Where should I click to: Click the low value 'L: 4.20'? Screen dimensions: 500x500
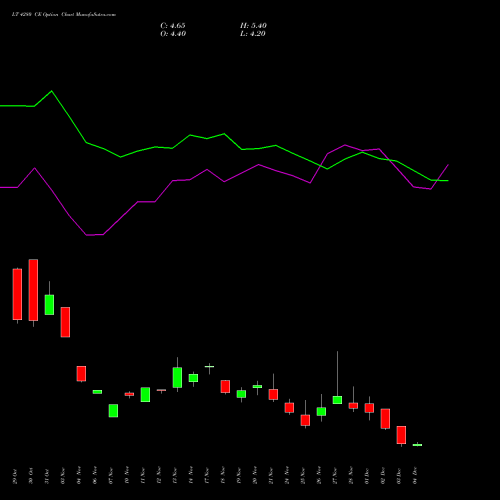tap(253, 34)
